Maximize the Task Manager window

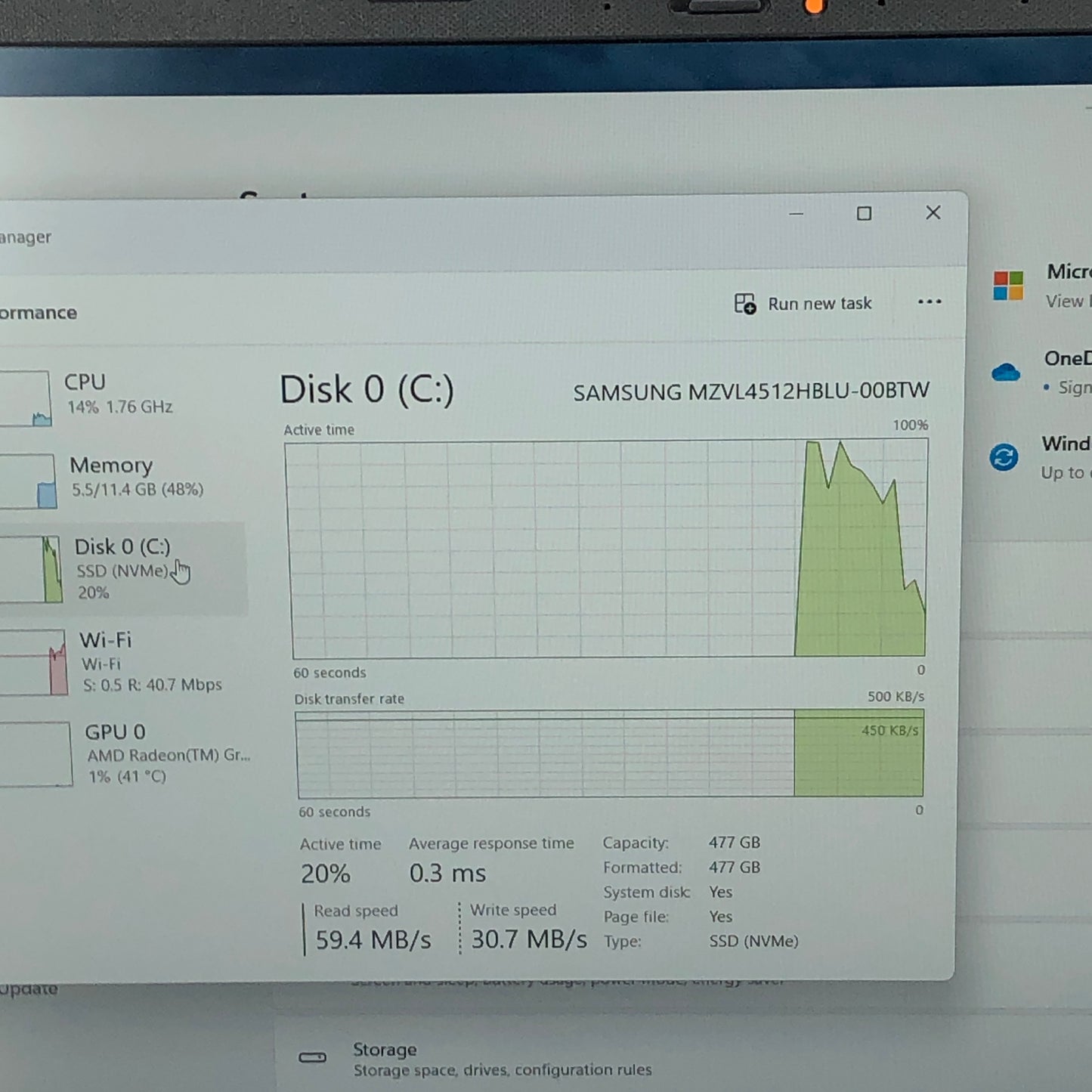[864, 214]
